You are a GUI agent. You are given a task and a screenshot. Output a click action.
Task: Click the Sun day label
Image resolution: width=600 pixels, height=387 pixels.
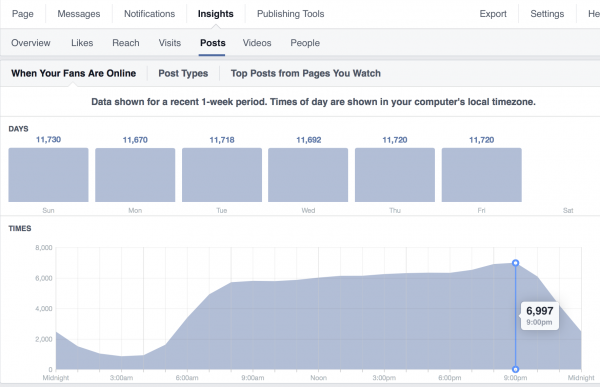48,210
